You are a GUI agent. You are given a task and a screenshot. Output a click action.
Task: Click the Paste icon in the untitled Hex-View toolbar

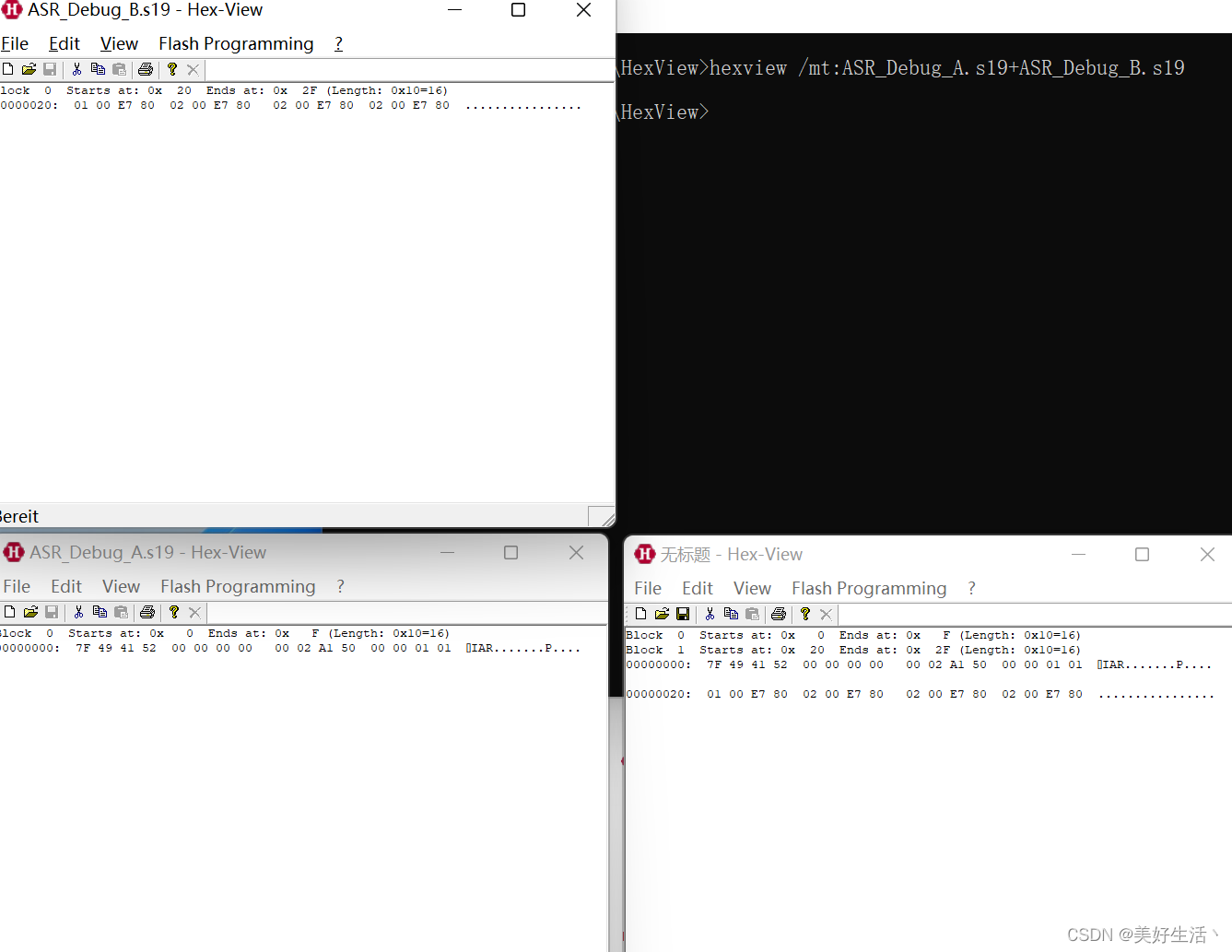pyautogui.click(x=753, y=614)
